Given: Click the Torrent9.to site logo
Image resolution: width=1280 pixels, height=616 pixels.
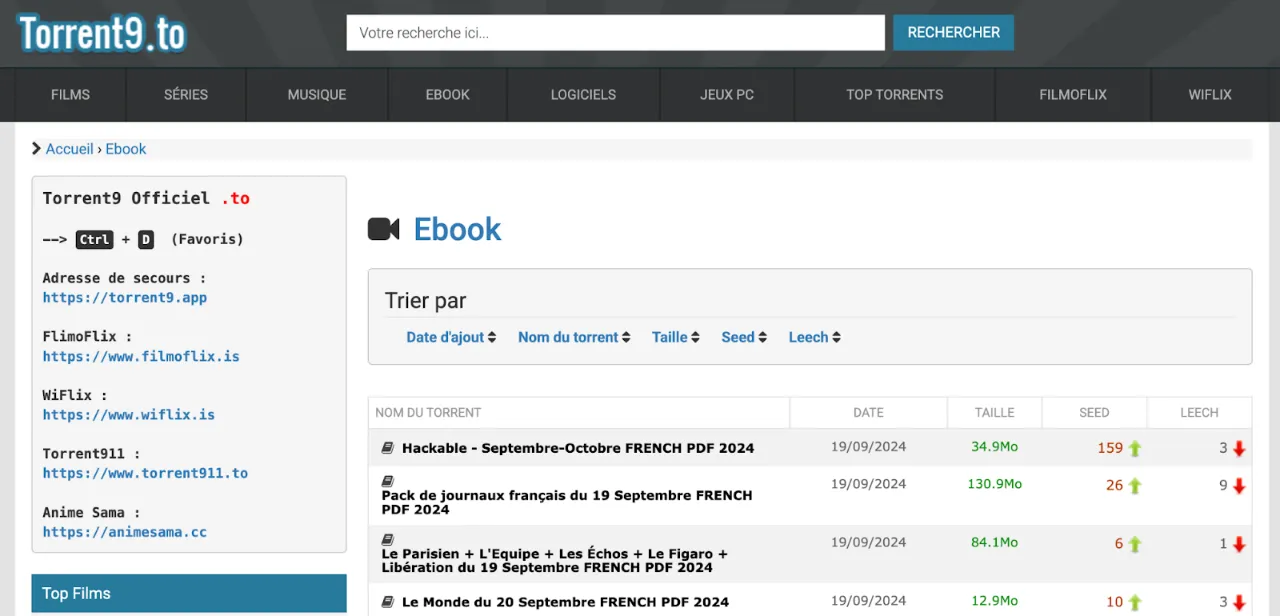Looking at the screenshot, I should click(102, 34).
